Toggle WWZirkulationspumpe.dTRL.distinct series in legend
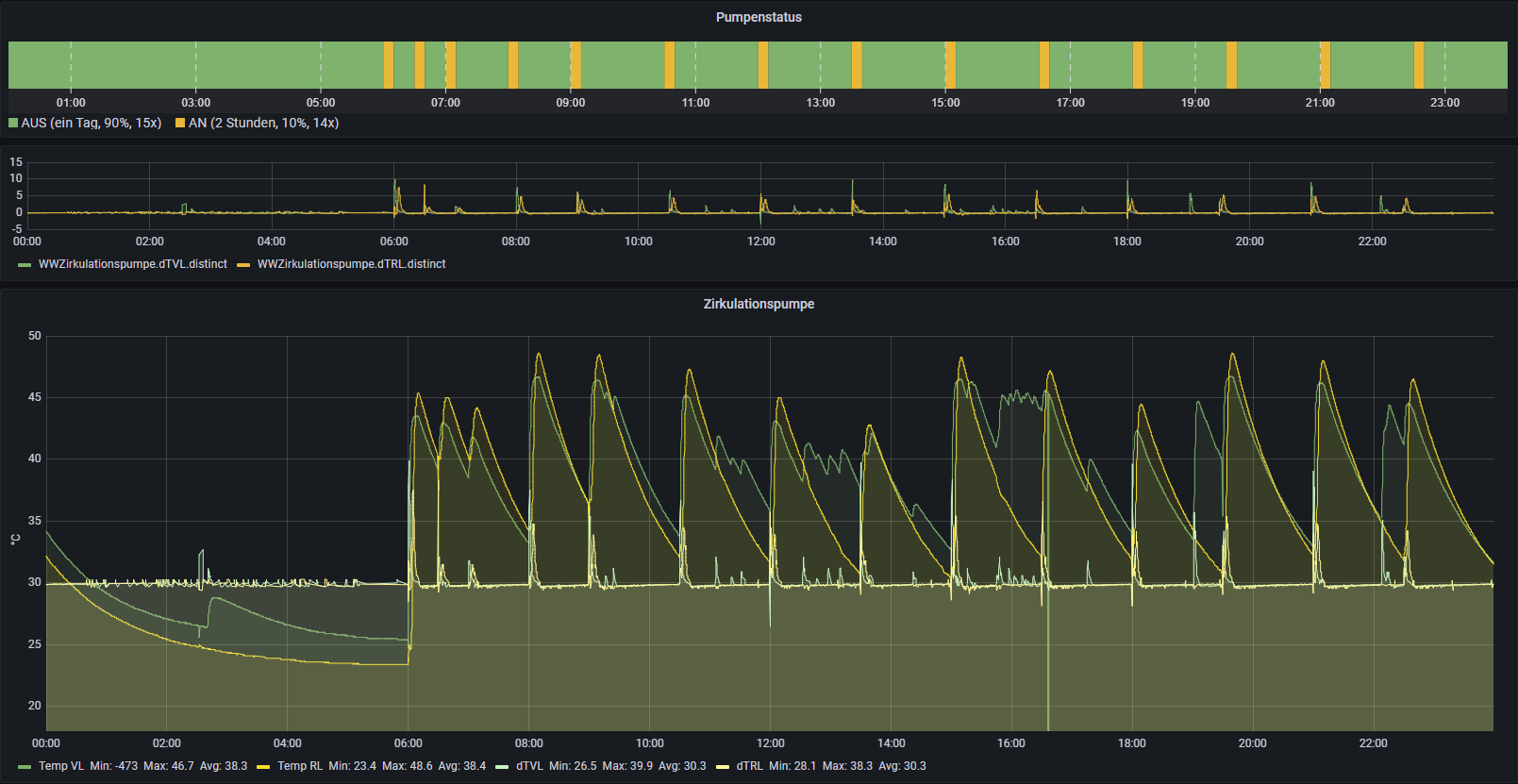 [351, 264]
